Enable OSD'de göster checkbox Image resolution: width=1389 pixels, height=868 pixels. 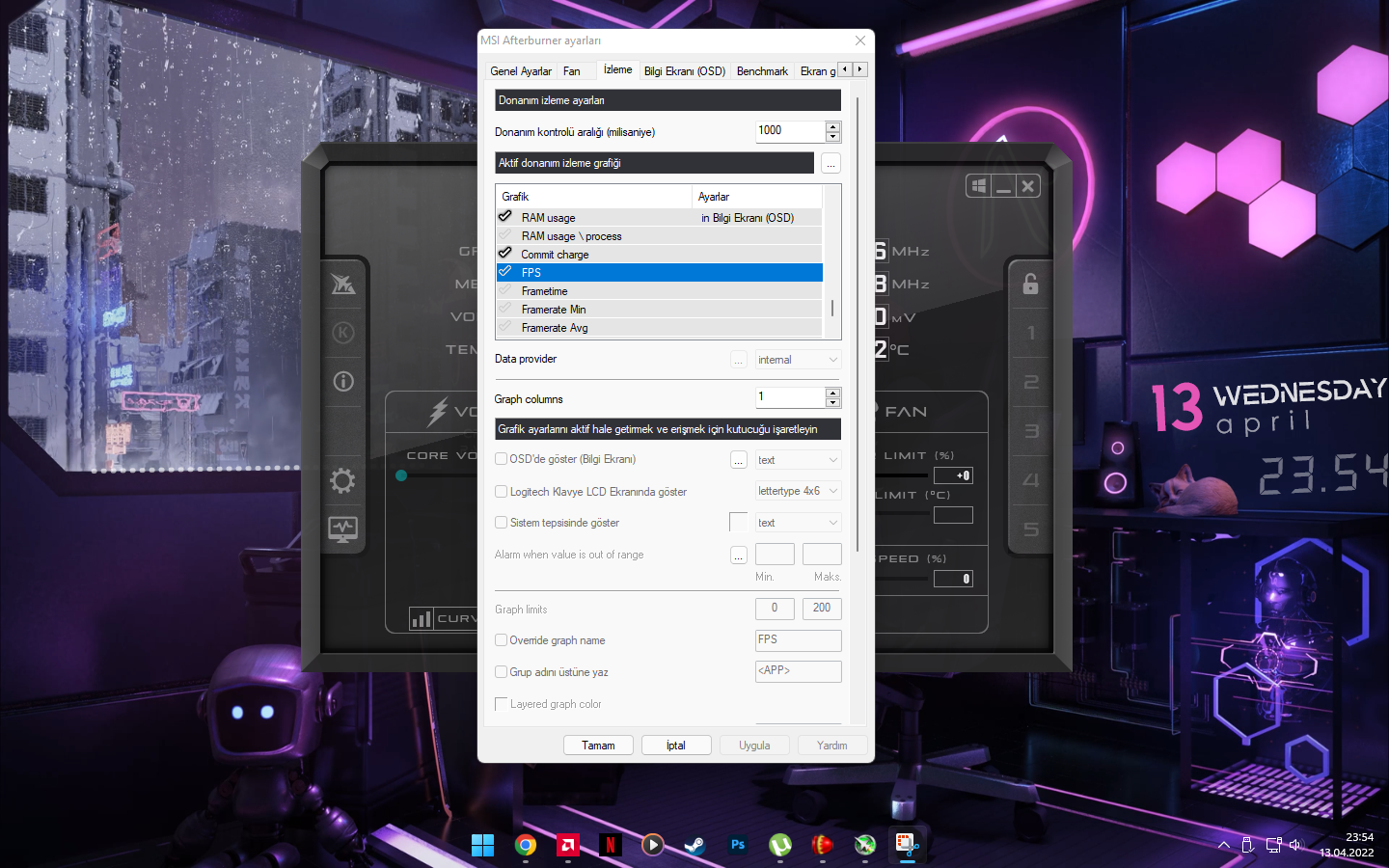501,459
